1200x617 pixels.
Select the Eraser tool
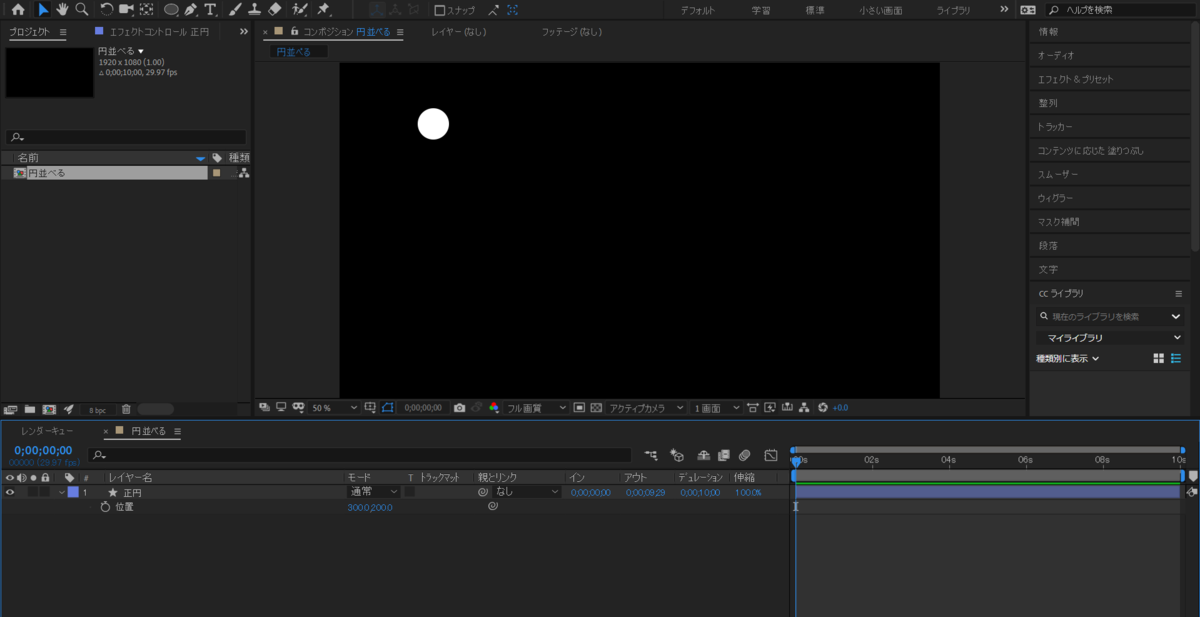[x=275, y=9]
